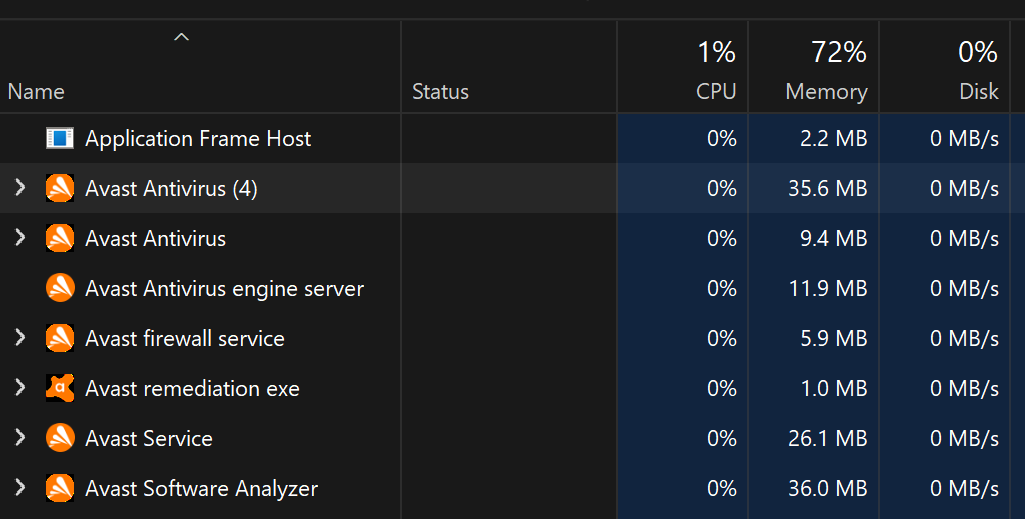The height and width of the screenshot is (519, 1025).
Task: Click the 36.0 MB memory value
Action: [828, 489]
